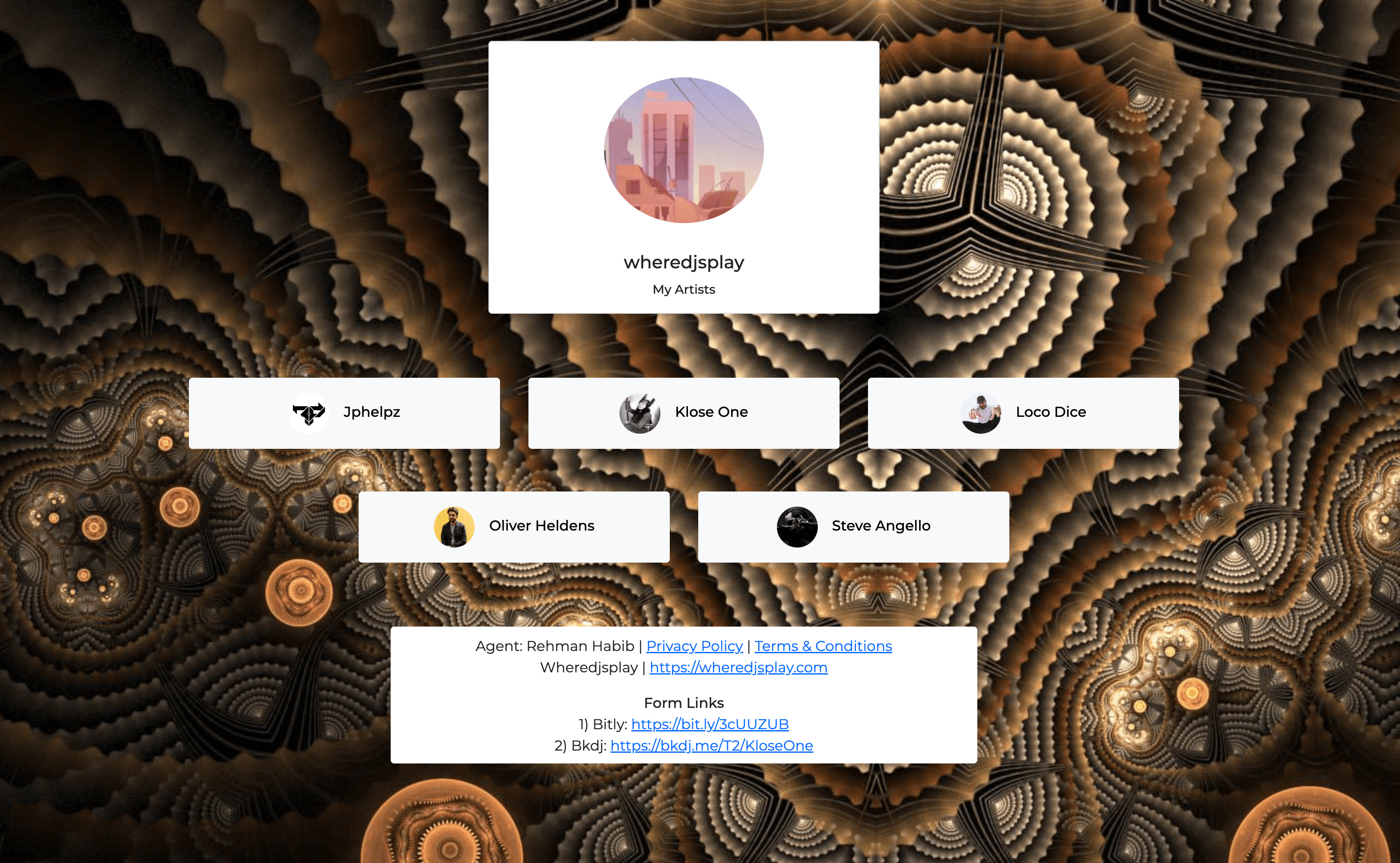Image resolution: width=1400 pixels, height=863 pixels.
Task: Open the Bitly form link
Action: click(x=709, y=724)
